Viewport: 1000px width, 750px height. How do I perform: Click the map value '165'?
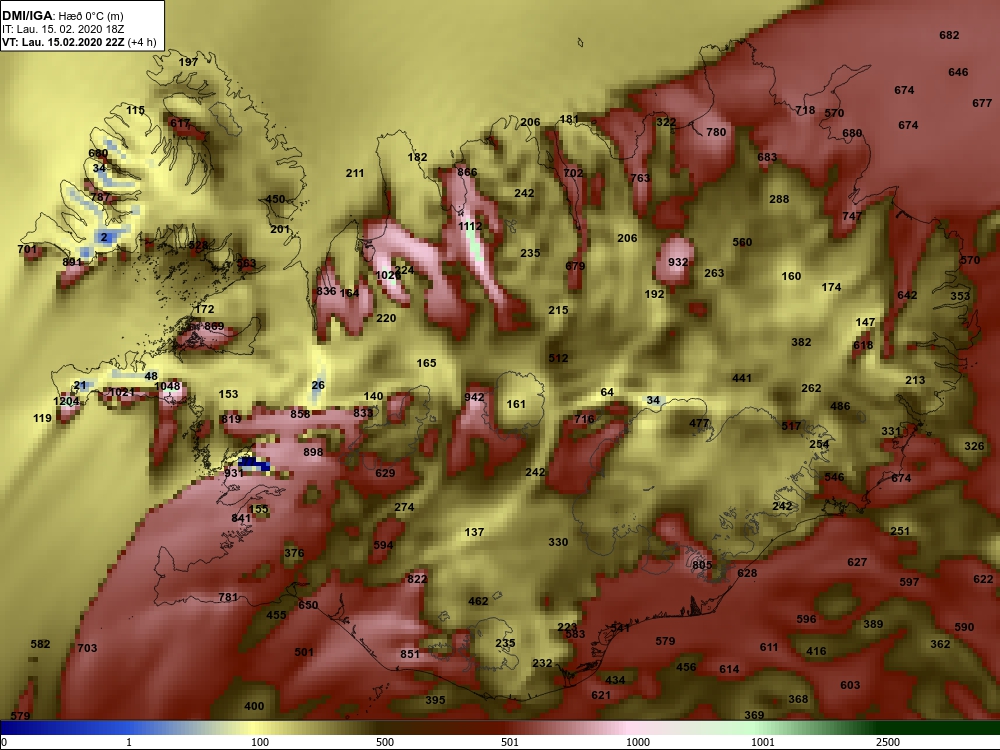pyautogui.click(x=426, y=363)
